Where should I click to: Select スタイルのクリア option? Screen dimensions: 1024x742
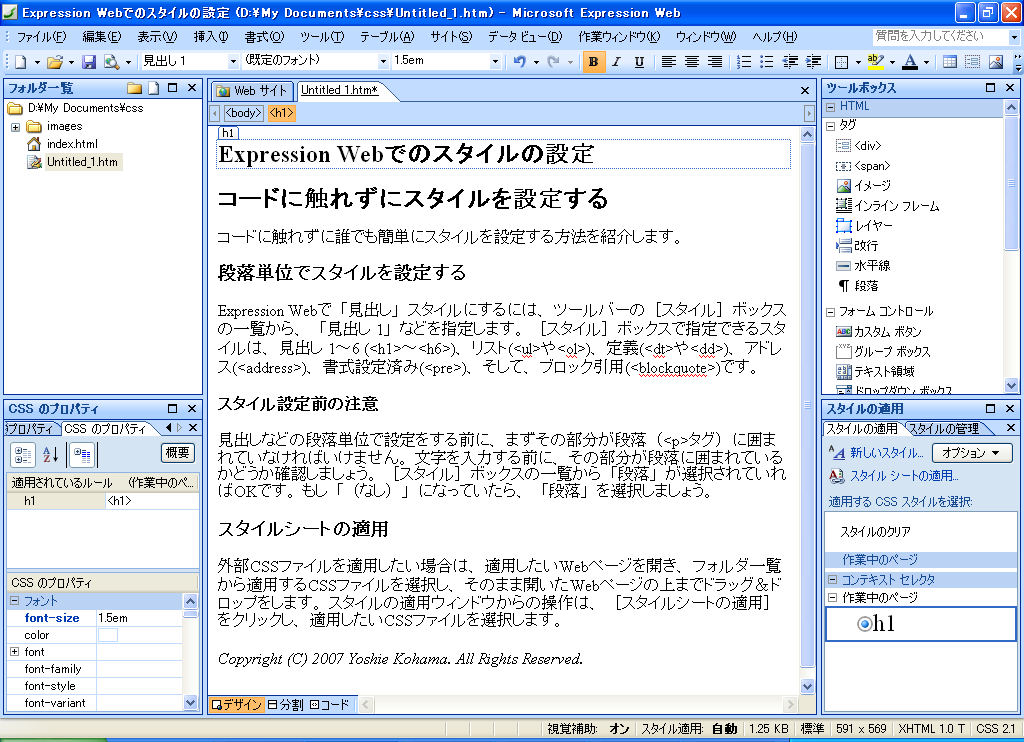(875, 532)
